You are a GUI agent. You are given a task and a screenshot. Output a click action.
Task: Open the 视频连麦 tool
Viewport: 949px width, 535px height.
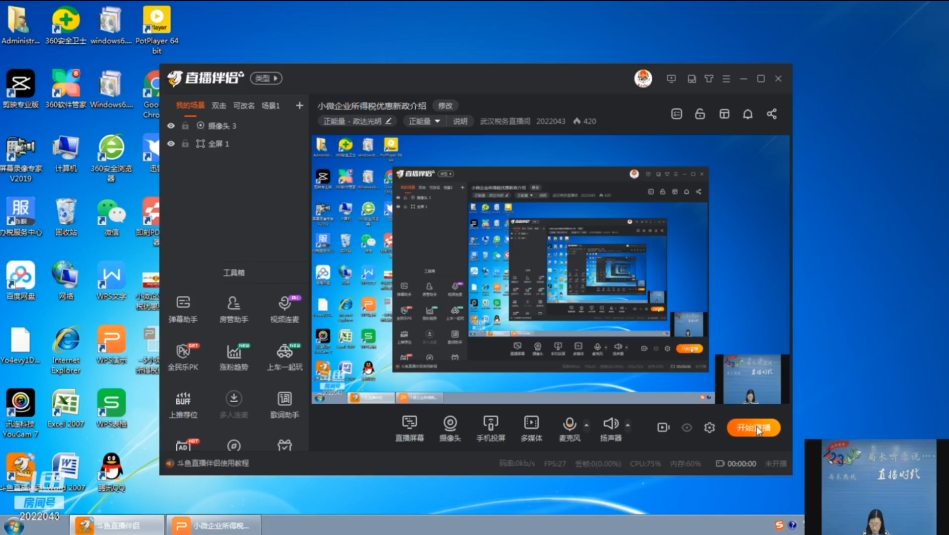[284, 308]
